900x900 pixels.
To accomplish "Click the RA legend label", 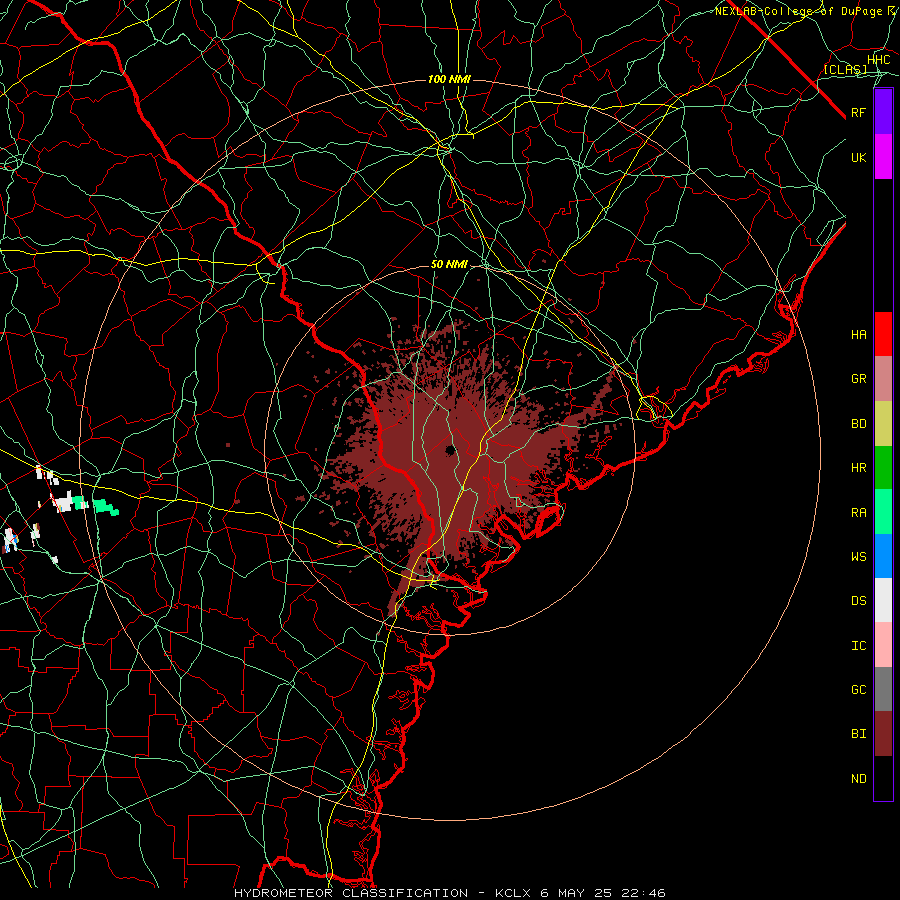I will [858, 513].
